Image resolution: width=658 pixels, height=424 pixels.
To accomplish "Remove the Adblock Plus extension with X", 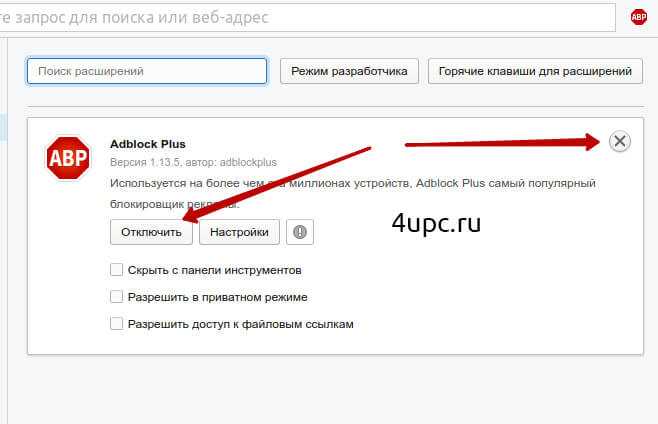I will coord(620,141).
